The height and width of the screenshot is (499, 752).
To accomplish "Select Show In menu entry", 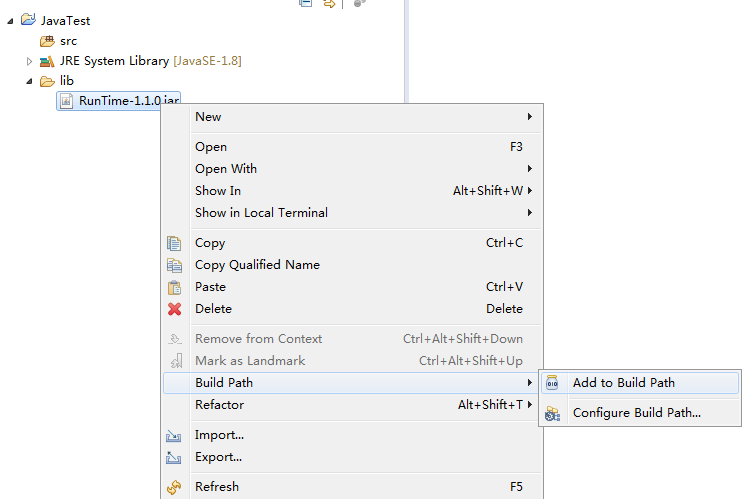I will (x=352, y=191).
